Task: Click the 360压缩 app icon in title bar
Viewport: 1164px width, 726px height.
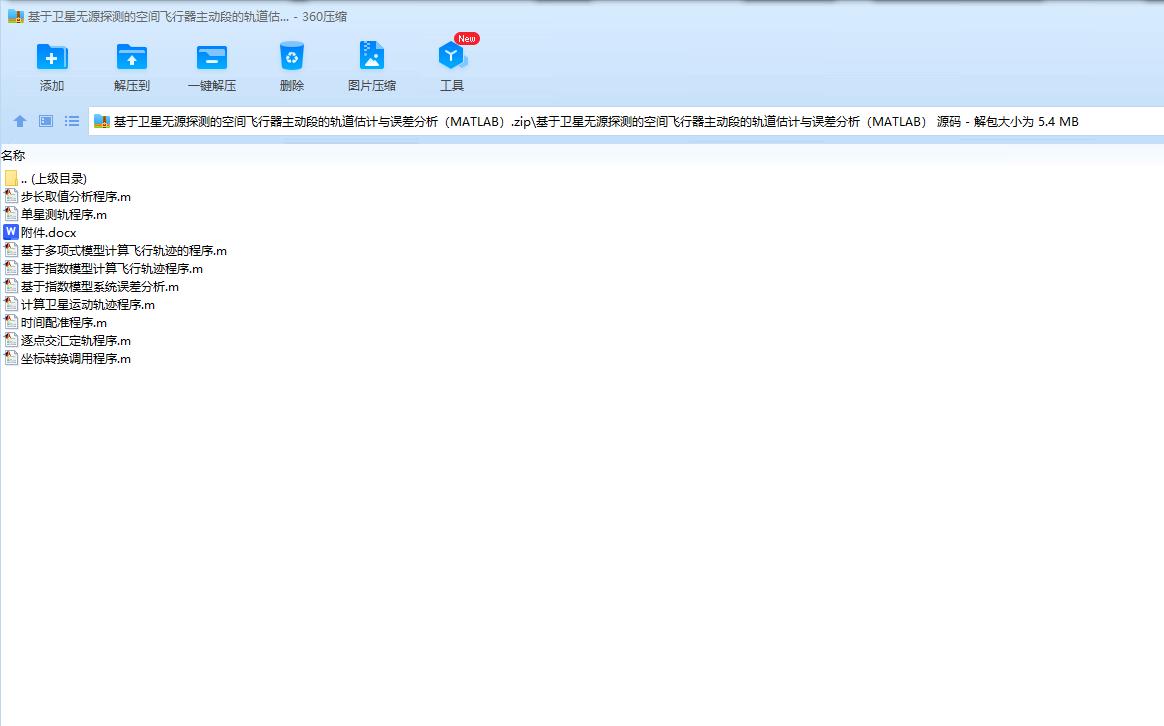Action: pos(16,16)
